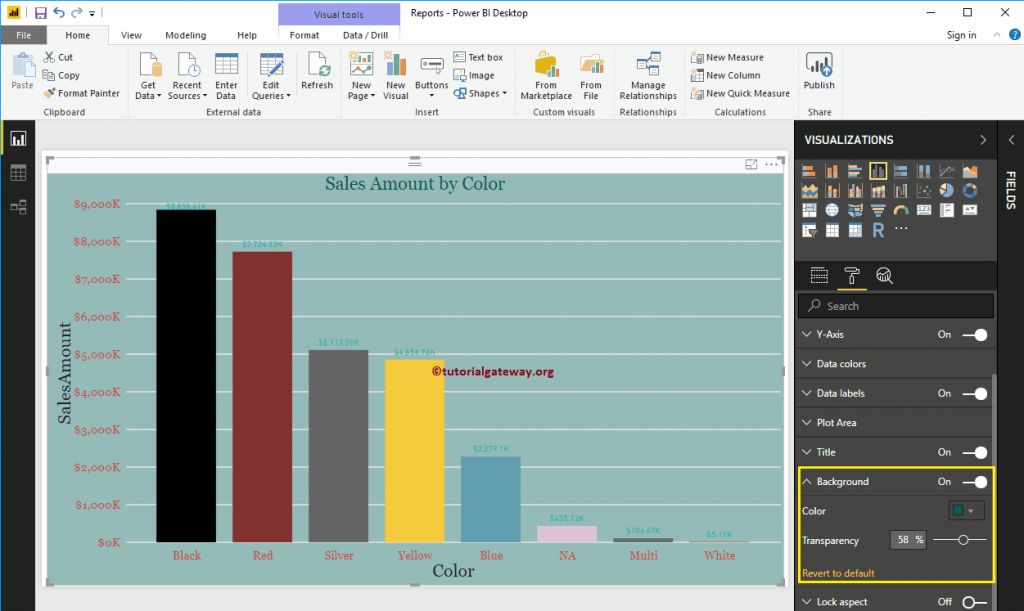This screenshot has height=611, width=1024.
Task: Switch to the Modeling tab
Action: pos(184,34)
